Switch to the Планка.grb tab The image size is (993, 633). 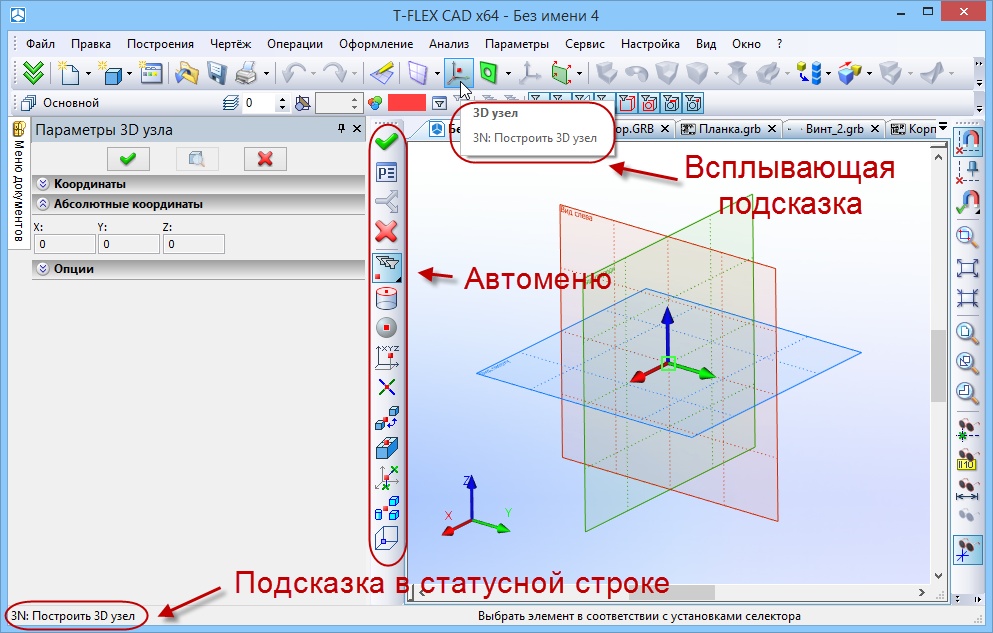coord(730,128)
